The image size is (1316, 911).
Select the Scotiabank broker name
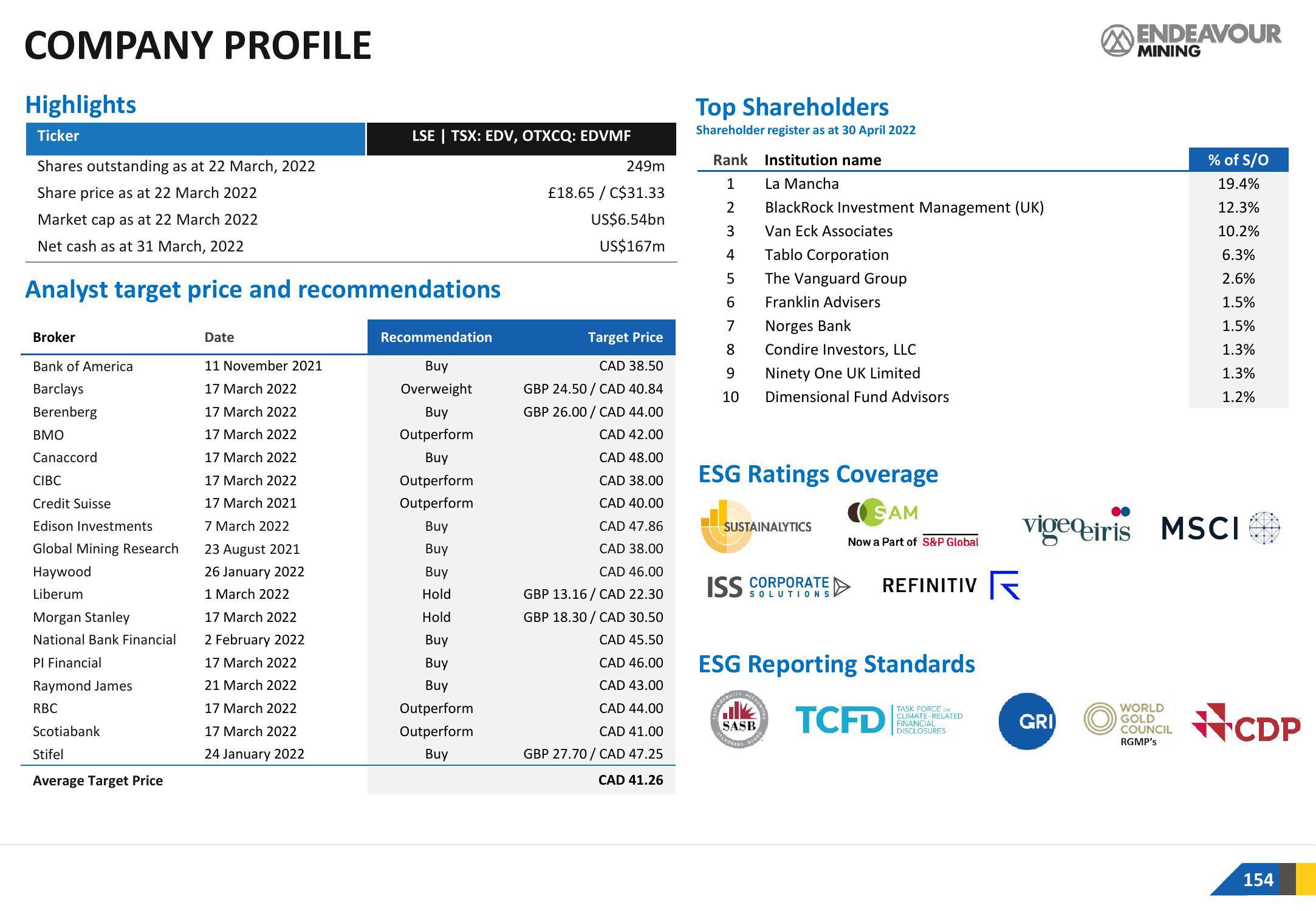point(66,731)
